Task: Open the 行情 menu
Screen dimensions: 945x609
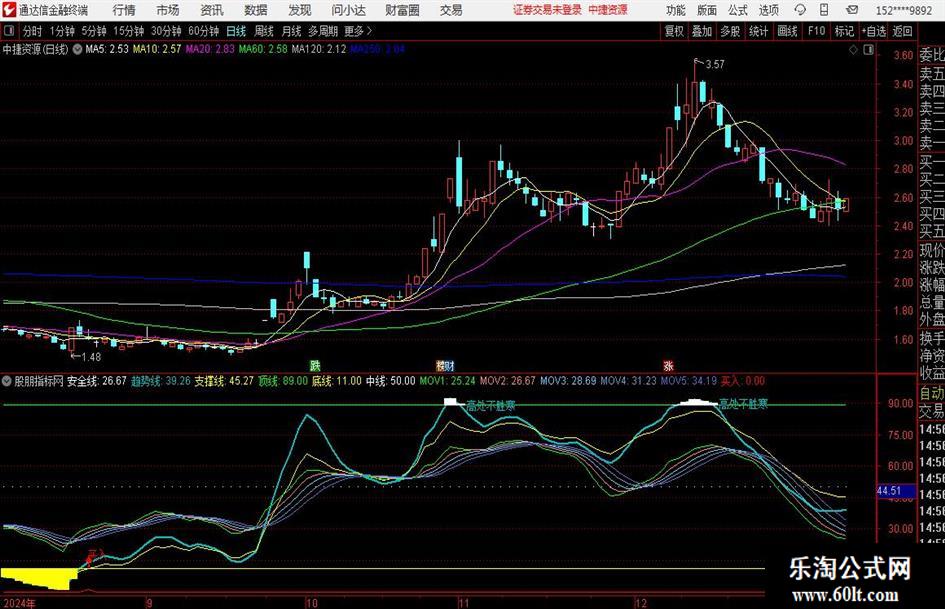Action: click(124, 10)
